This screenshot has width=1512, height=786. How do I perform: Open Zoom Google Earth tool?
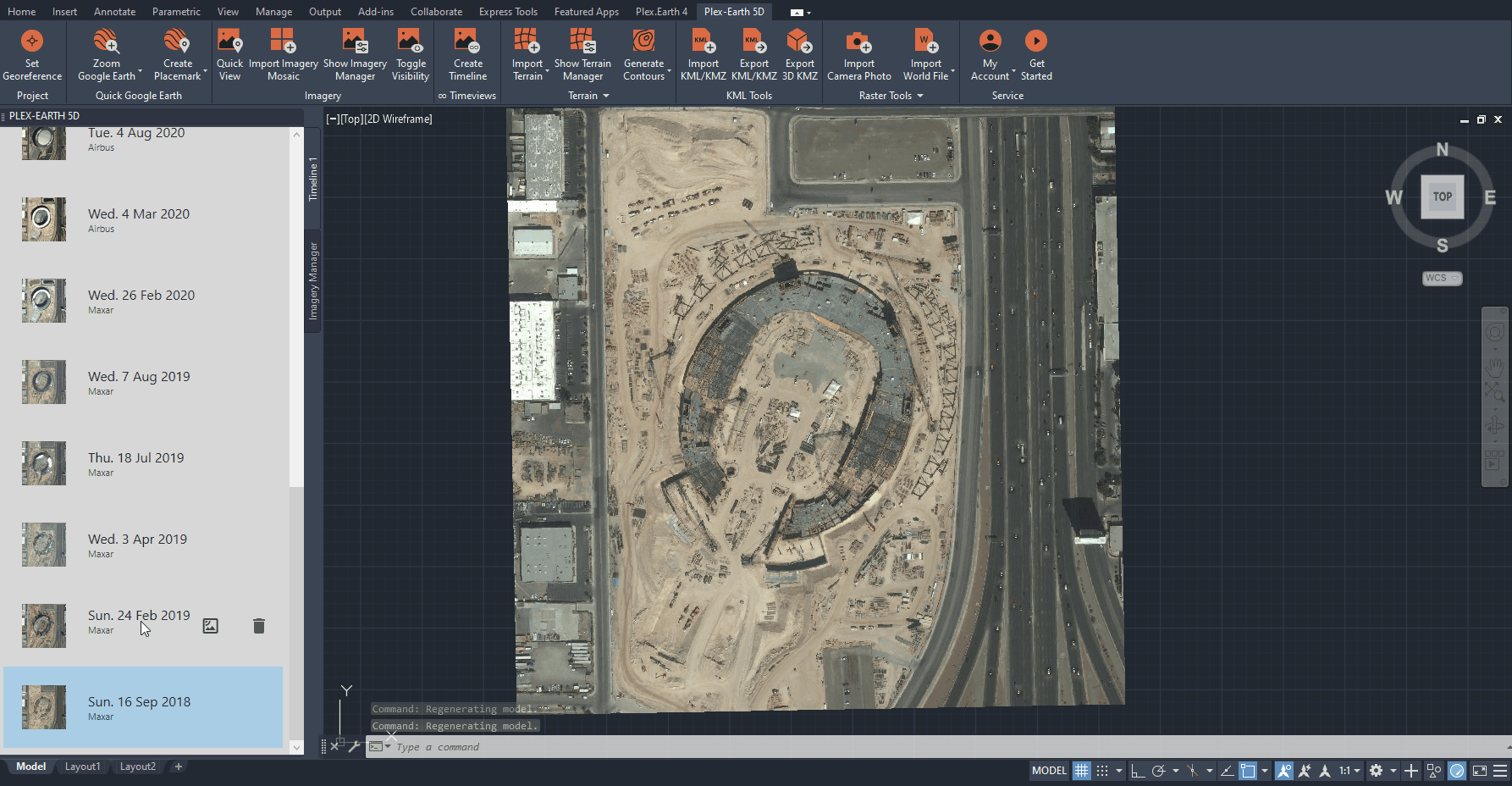[x=106, y=55]
